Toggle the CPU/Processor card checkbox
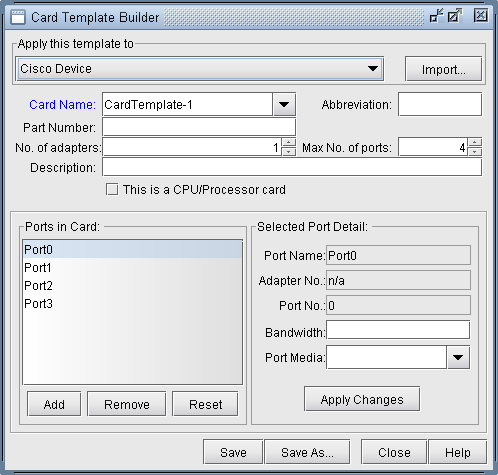498x475 pixels. [112, 190]
